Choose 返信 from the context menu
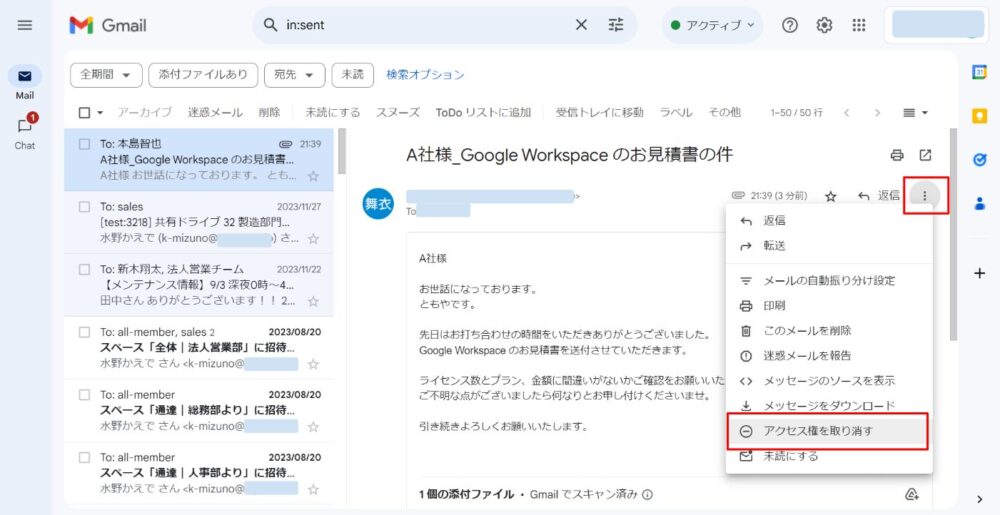 [x=829, y=221]
